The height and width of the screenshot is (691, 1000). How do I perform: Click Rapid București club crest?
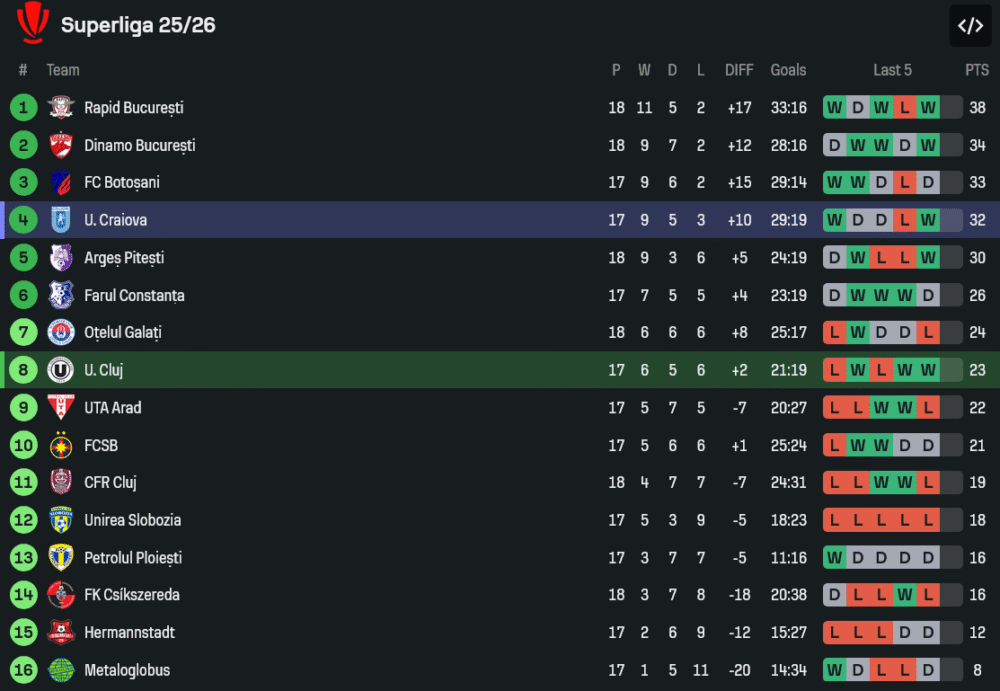coord(61,107)
